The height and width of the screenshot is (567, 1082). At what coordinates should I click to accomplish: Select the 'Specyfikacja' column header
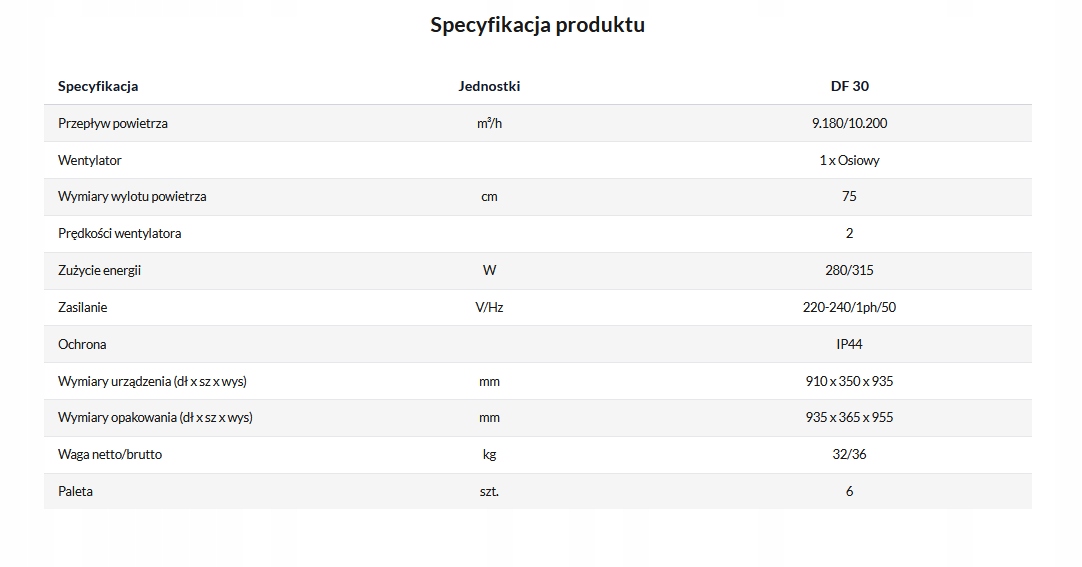pyautogui.click(x=98, y=86)
